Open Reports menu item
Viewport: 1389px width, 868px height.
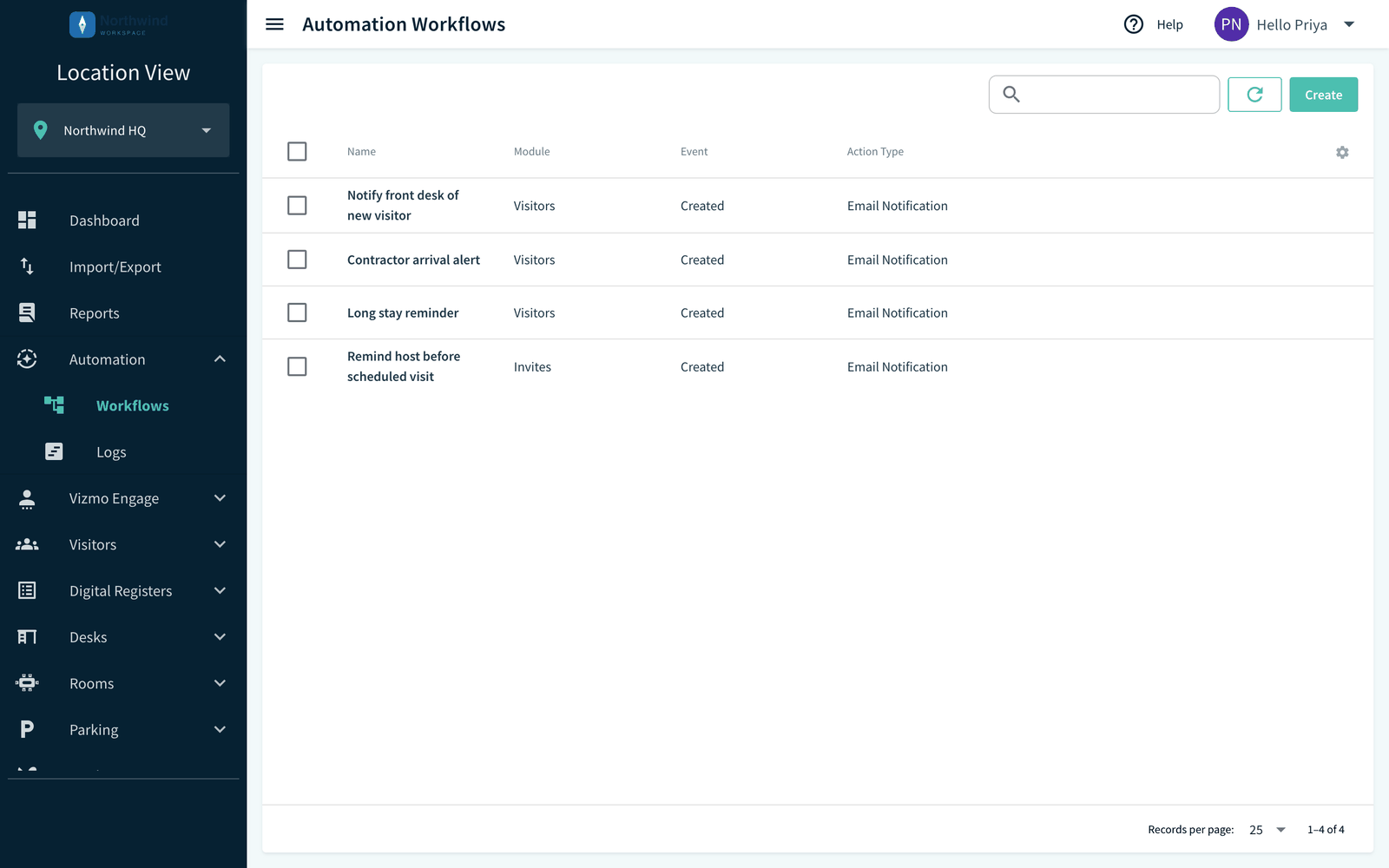[x=123, y=312]
